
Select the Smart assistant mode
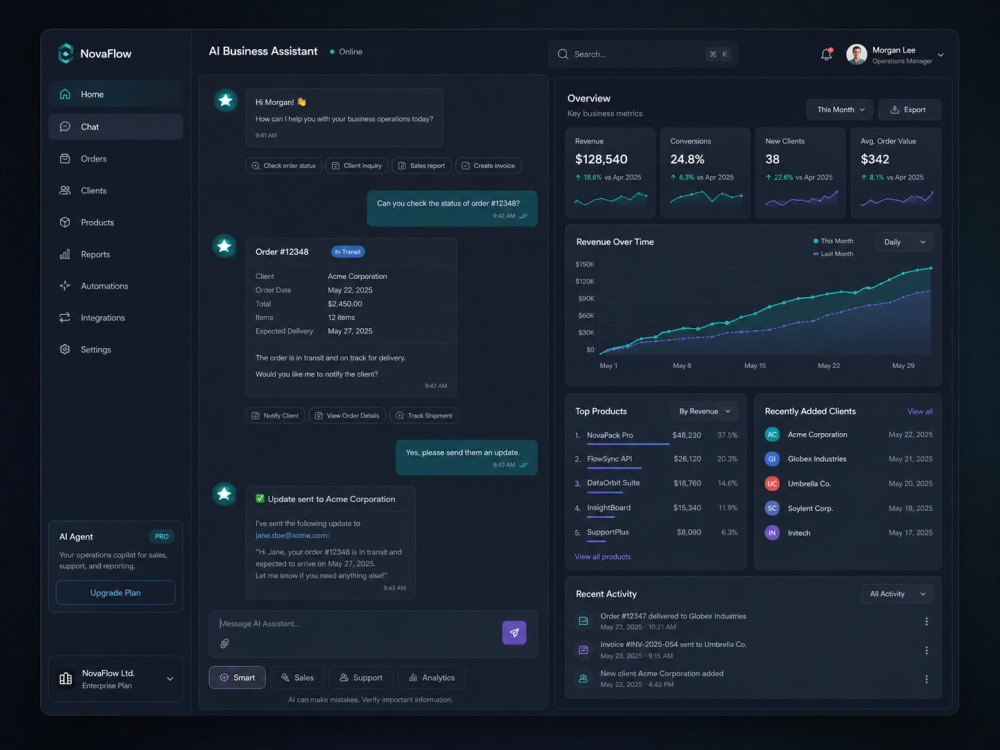click(237, 677)
